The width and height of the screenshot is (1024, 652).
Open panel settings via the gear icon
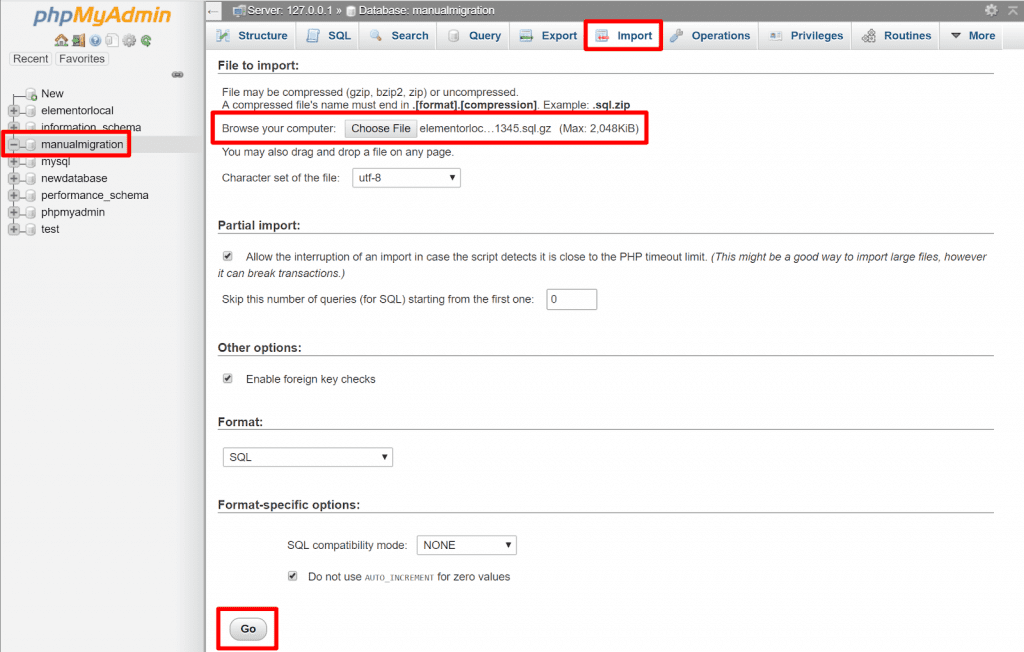click(128, 40)
